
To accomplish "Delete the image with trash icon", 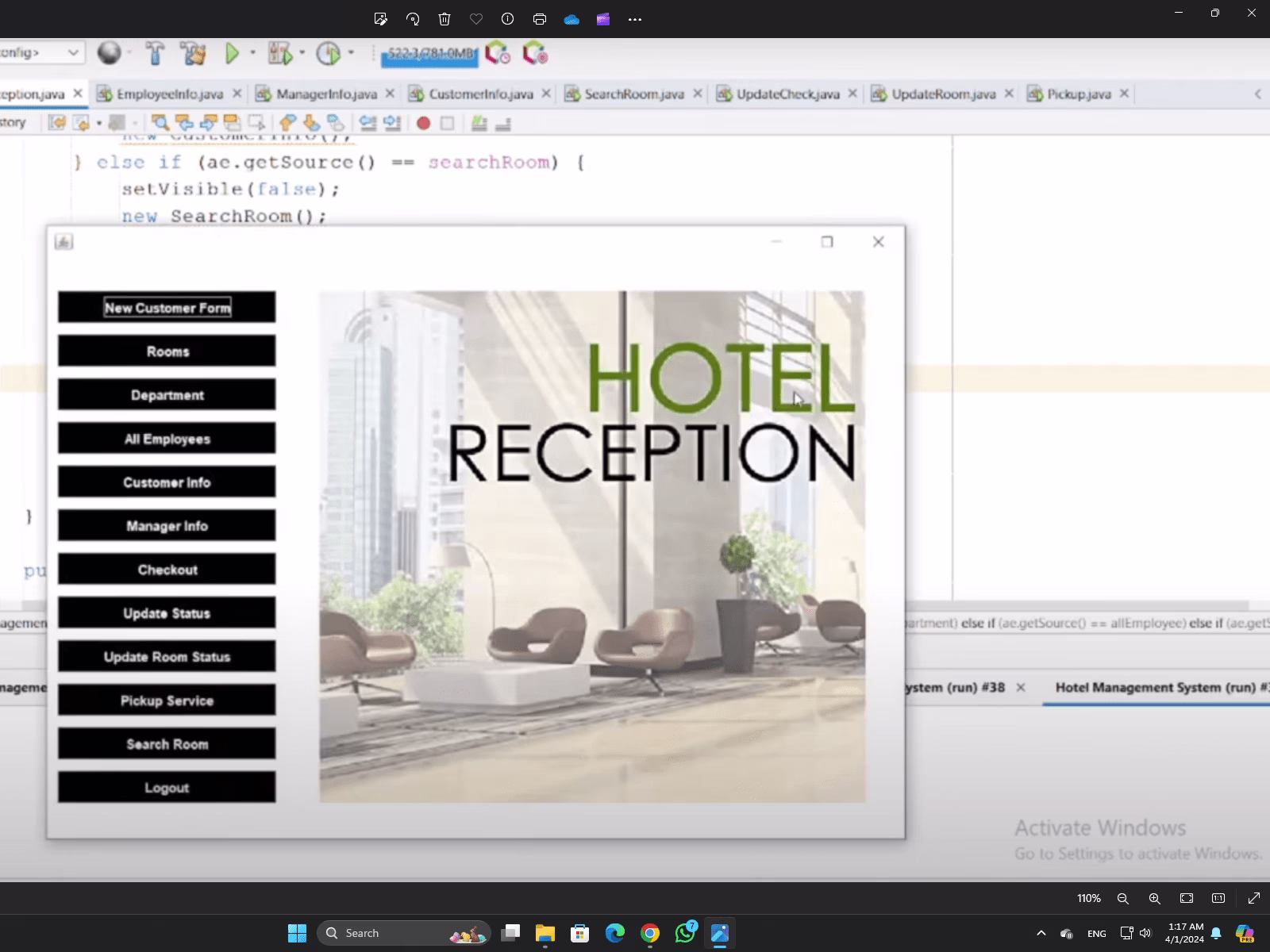I will point(444,19).
